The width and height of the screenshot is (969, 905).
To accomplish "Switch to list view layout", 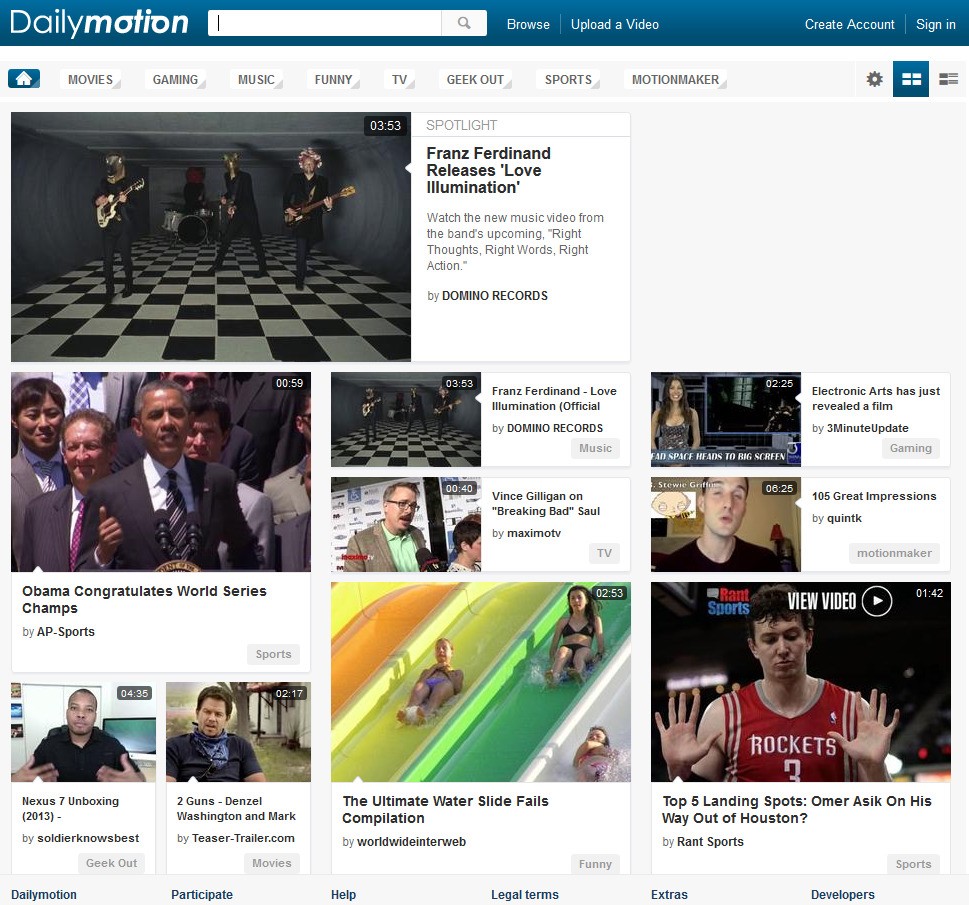I will [947, 78].
